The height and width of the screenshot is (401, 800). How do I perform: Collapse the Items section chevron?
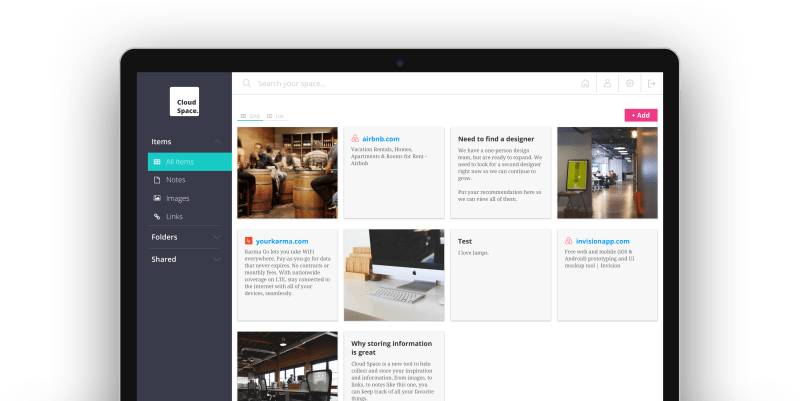point(217,142)
